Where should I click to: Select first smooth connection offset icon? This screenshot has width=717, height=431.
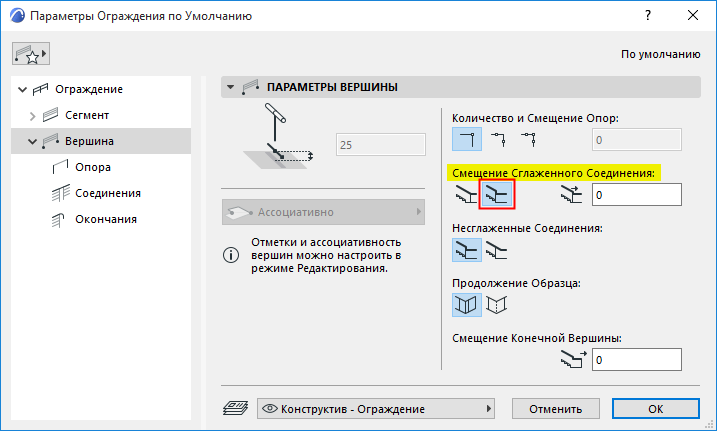(x=465, y=194)
